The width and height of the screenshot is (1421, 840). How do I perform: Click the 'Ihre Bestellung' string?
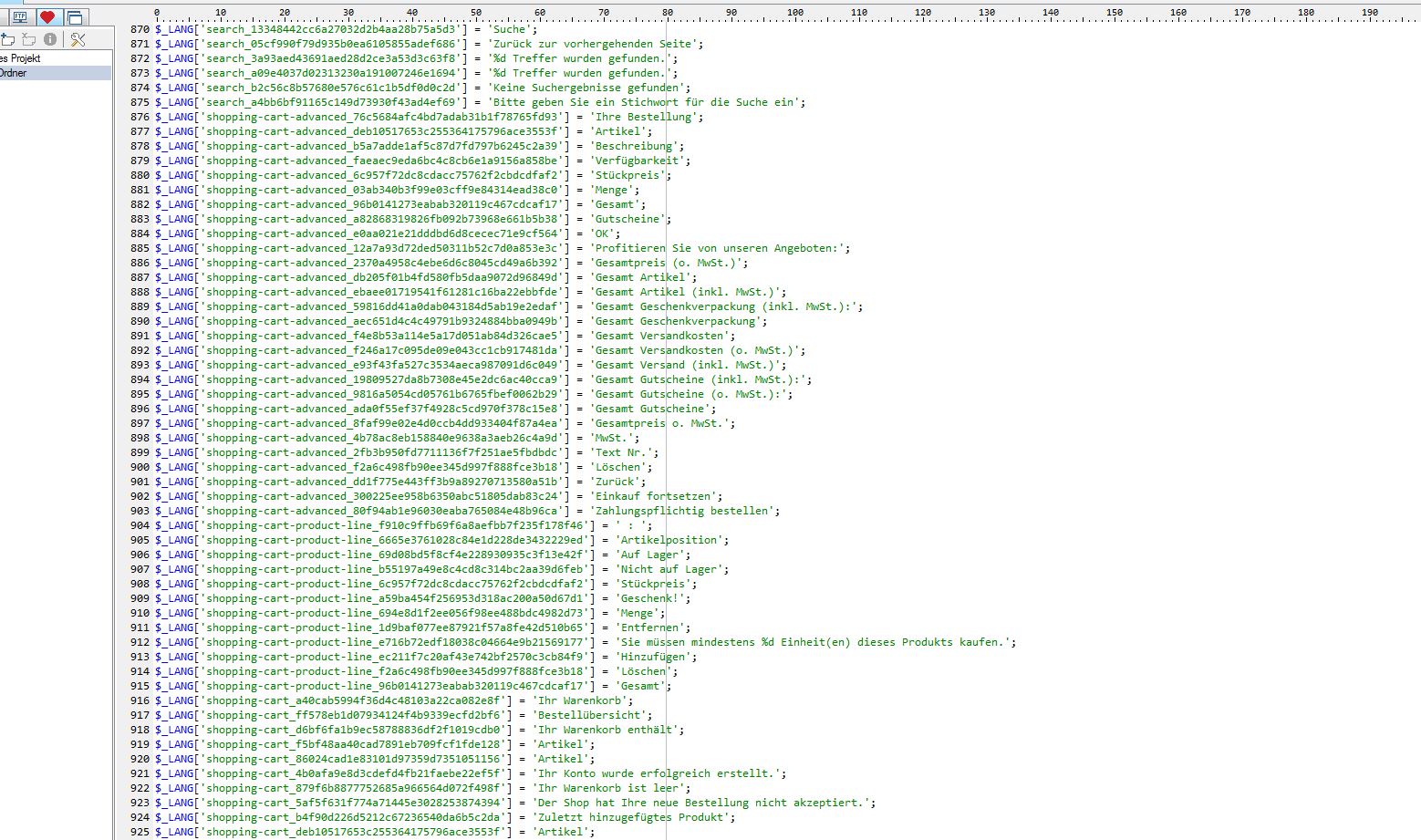pyautogui.click(x=644, y=117)
